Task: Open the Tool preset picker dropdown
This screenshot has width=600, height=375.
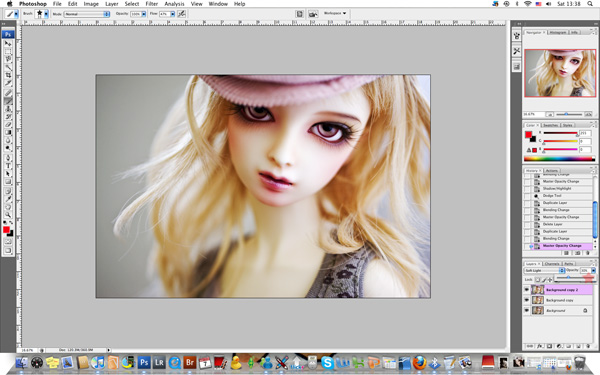Action: pos(16,14)
